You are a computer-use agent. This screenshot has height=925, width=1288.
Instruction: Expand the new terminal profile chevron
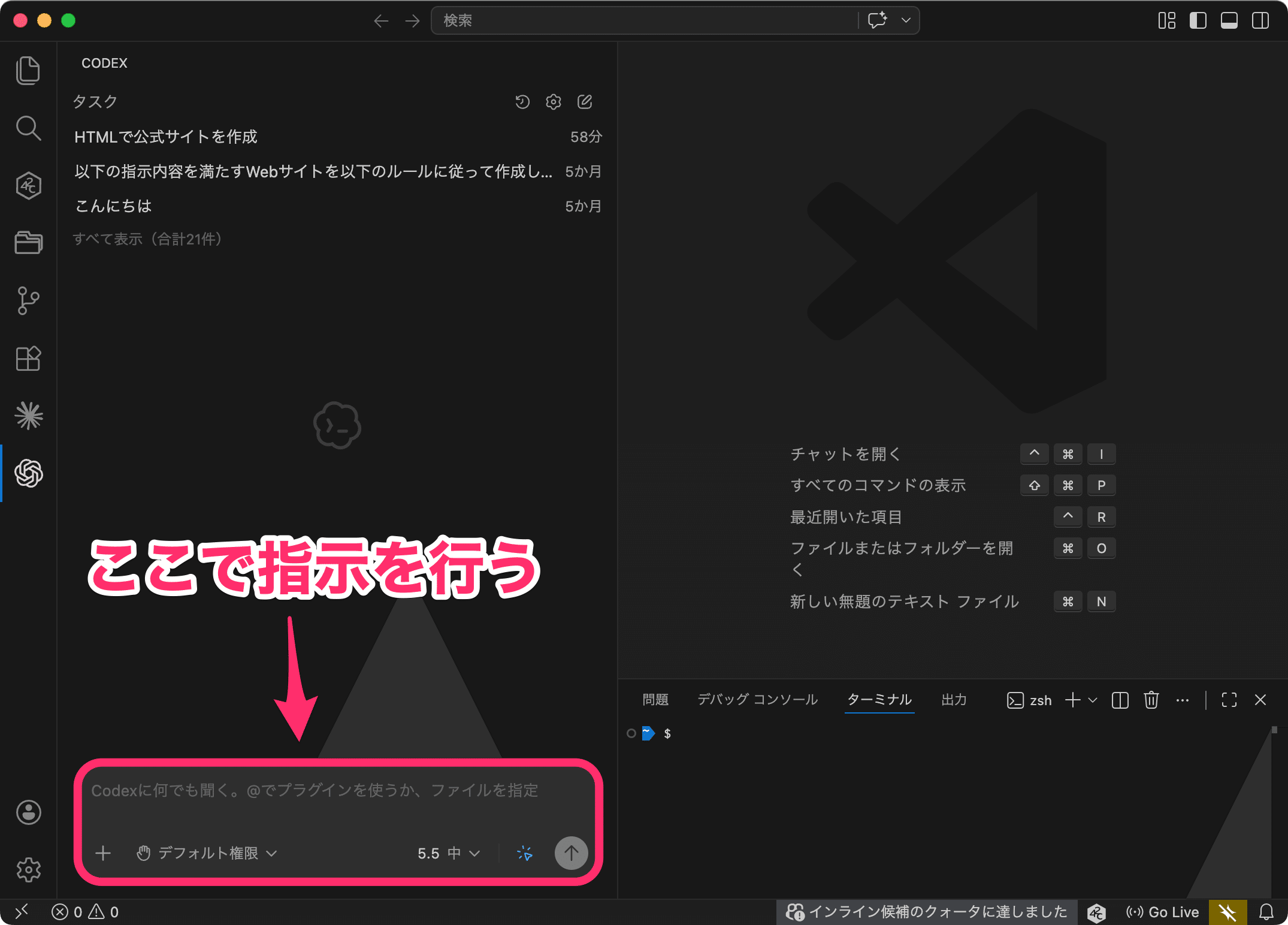[x=1092, y=700]
